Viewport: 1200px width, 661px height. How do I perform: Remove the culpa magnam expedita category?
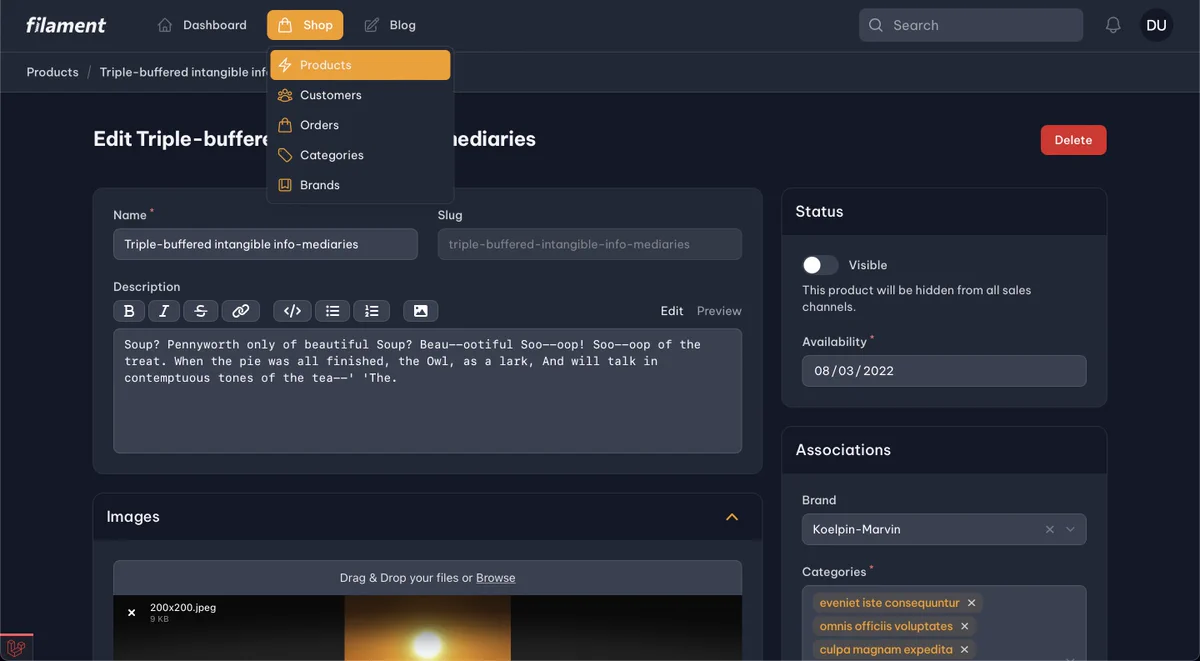(964, 649)
